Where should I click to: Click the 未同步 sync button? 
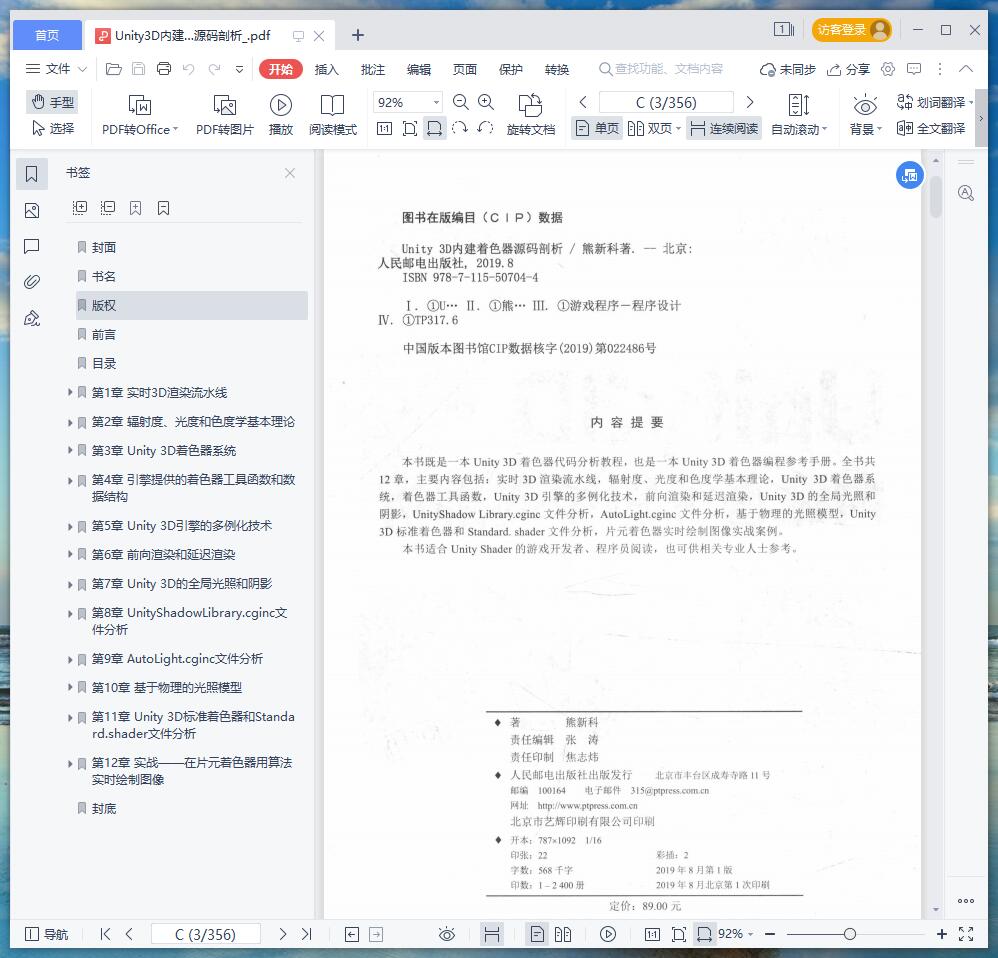click(x=788, y=69)
